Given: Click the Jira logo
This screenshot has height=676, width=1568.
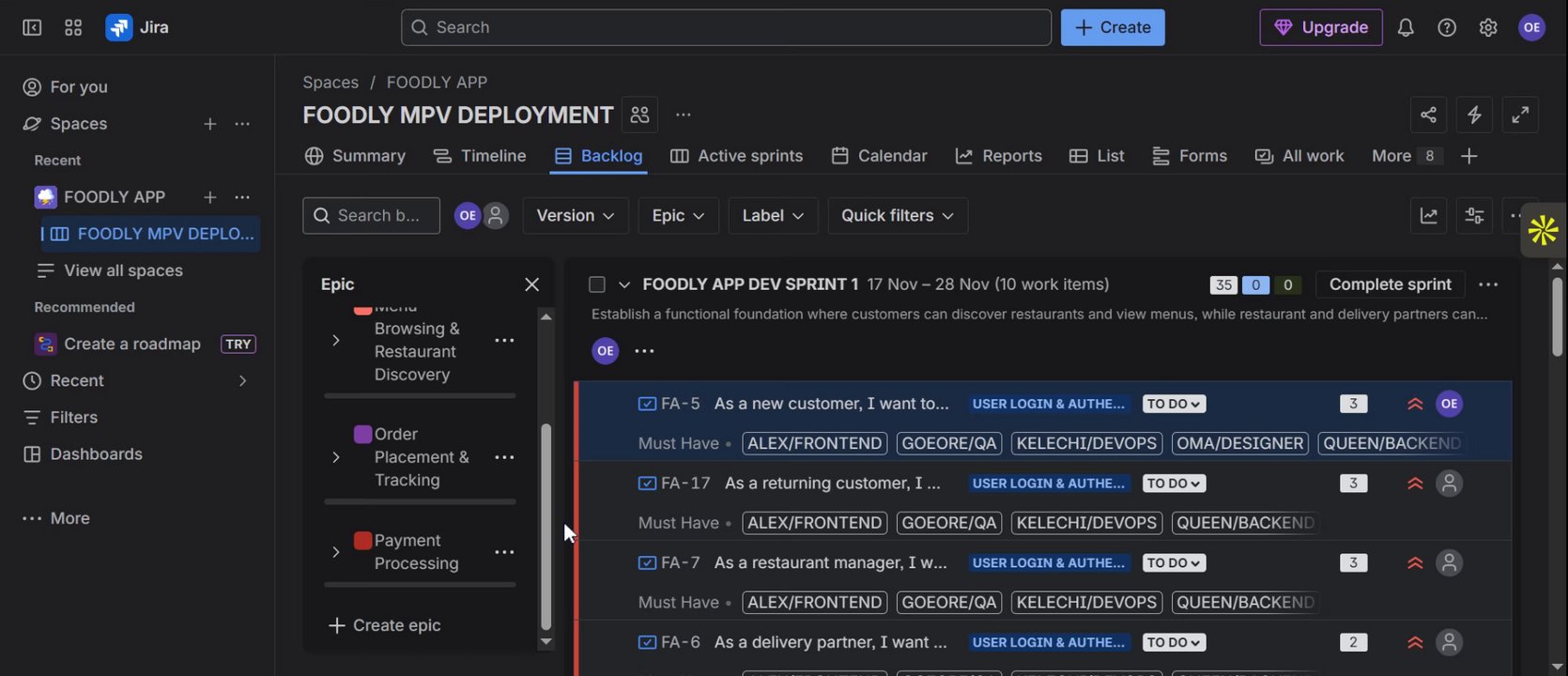Looking at the screenshot, I should pyautogui.click(x=137, y=27).
